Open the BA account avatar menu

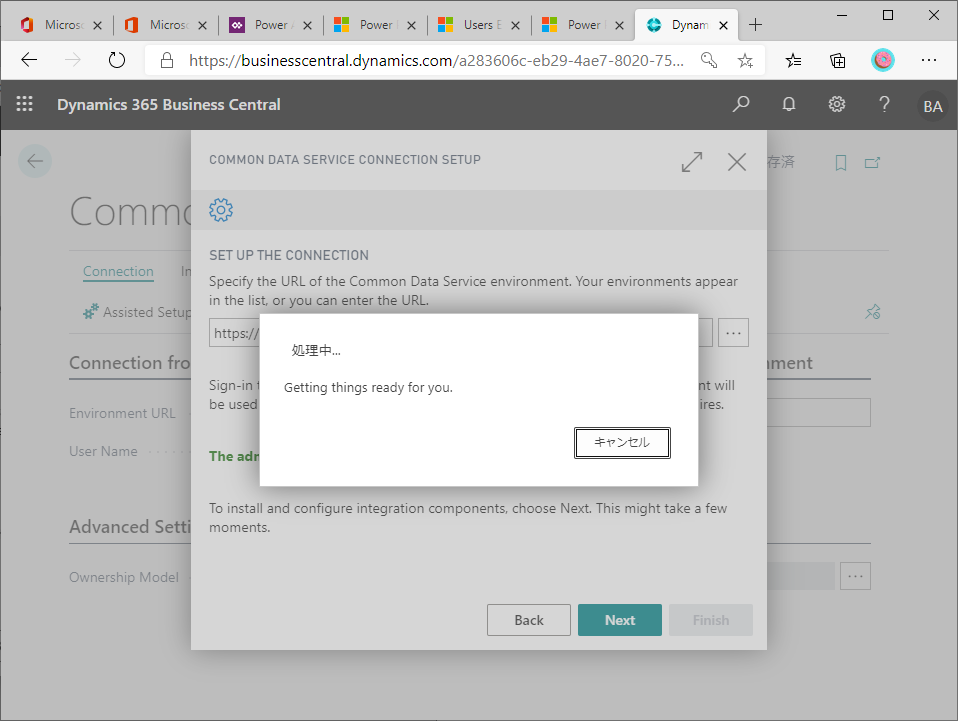(932, 106)
